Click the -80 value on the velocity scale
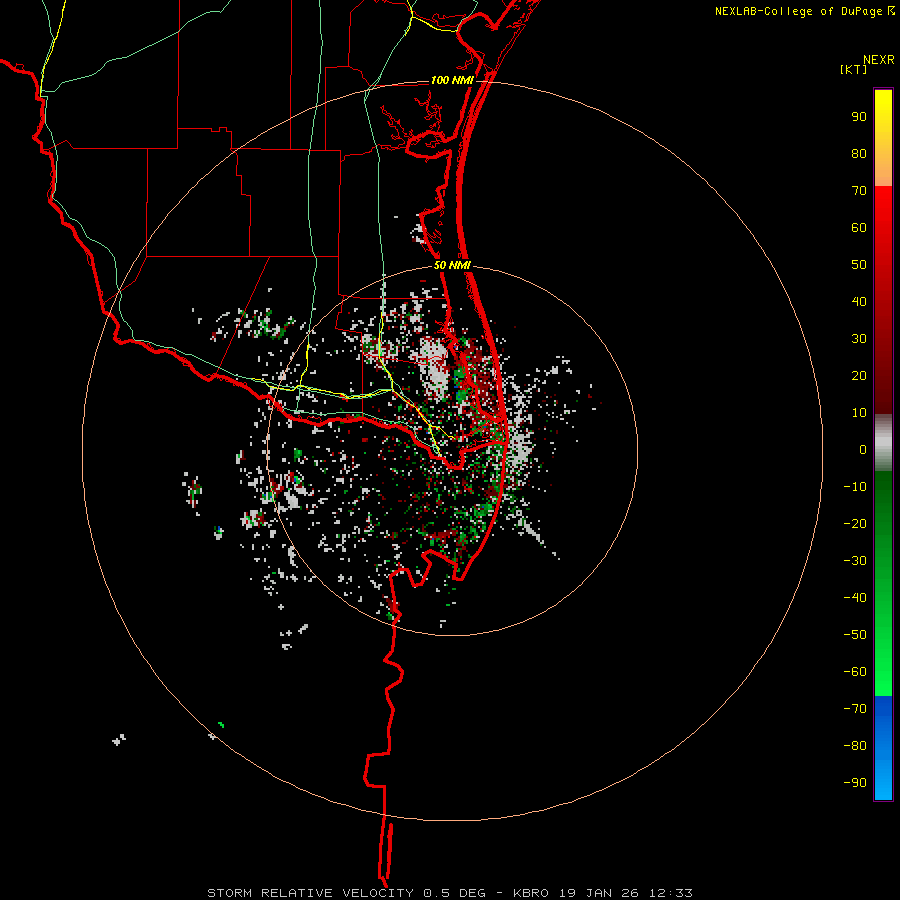The image size is (900, 900). coord(855,746)
